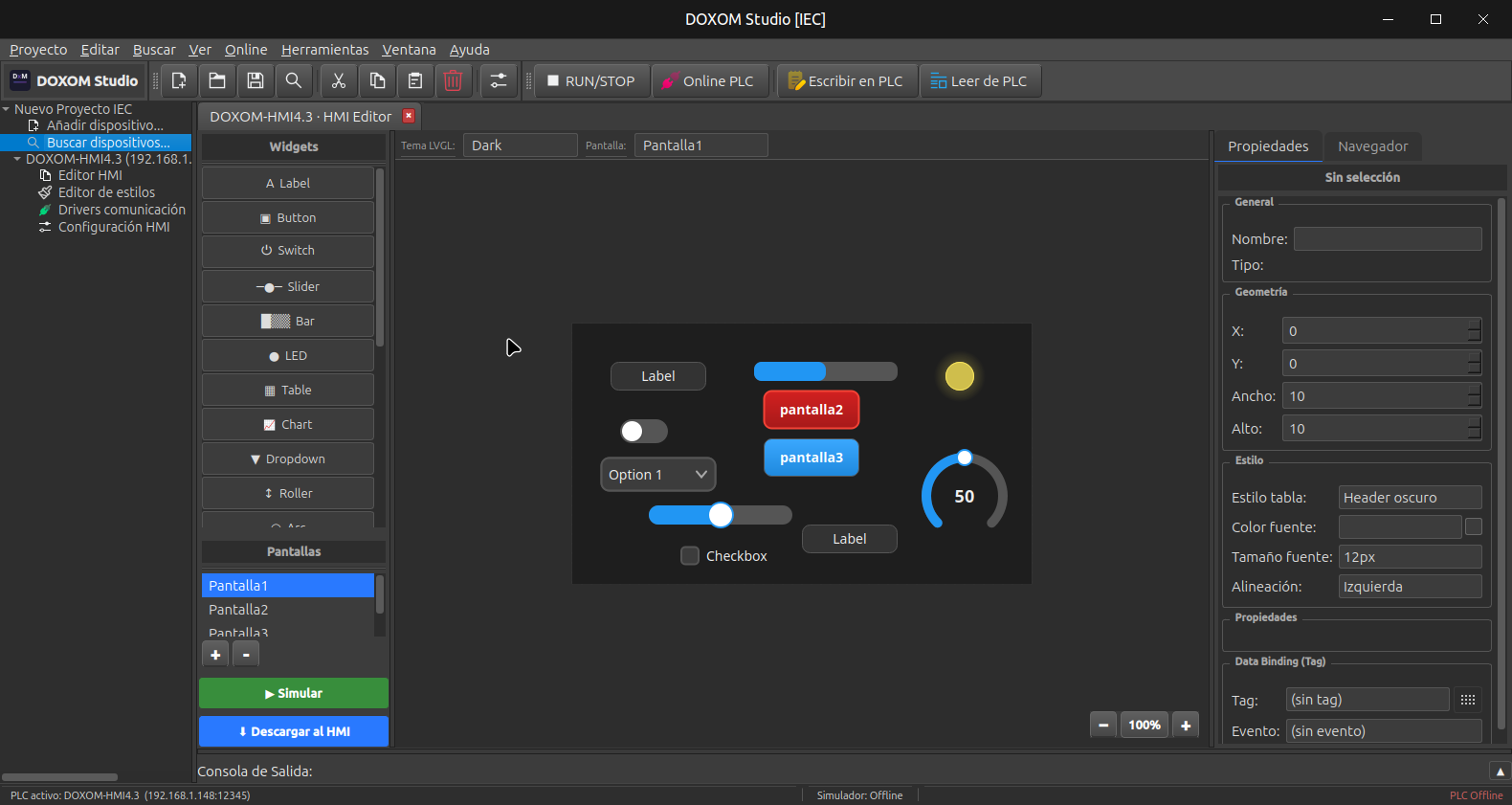
Task: Click Leer de PLC button
Action: (980, 81)
